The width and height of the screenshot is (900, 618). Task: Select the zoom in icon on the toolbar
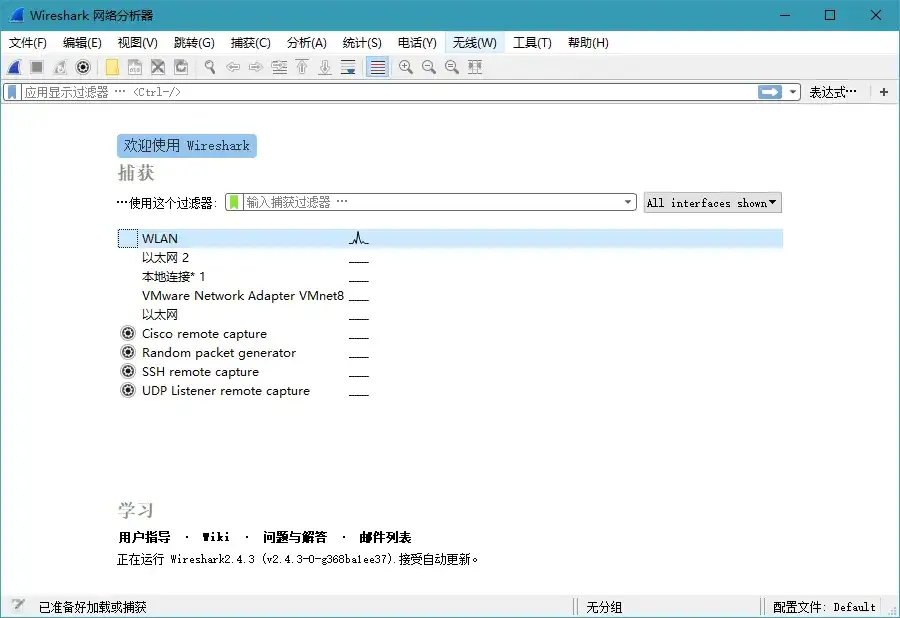point(404,67)
